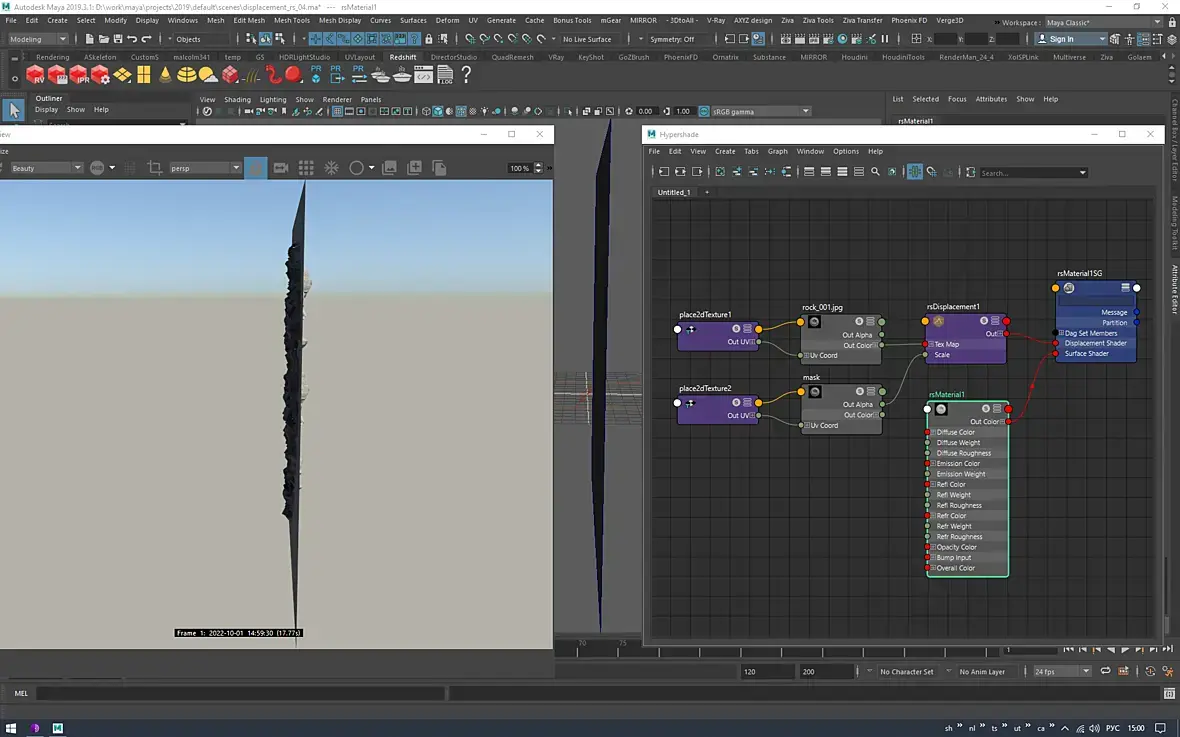Screen dimensions: 1180x737
Task: Select the arrow Select tool in toolbox
Action: pyautogui.click(x=14, y=111)
